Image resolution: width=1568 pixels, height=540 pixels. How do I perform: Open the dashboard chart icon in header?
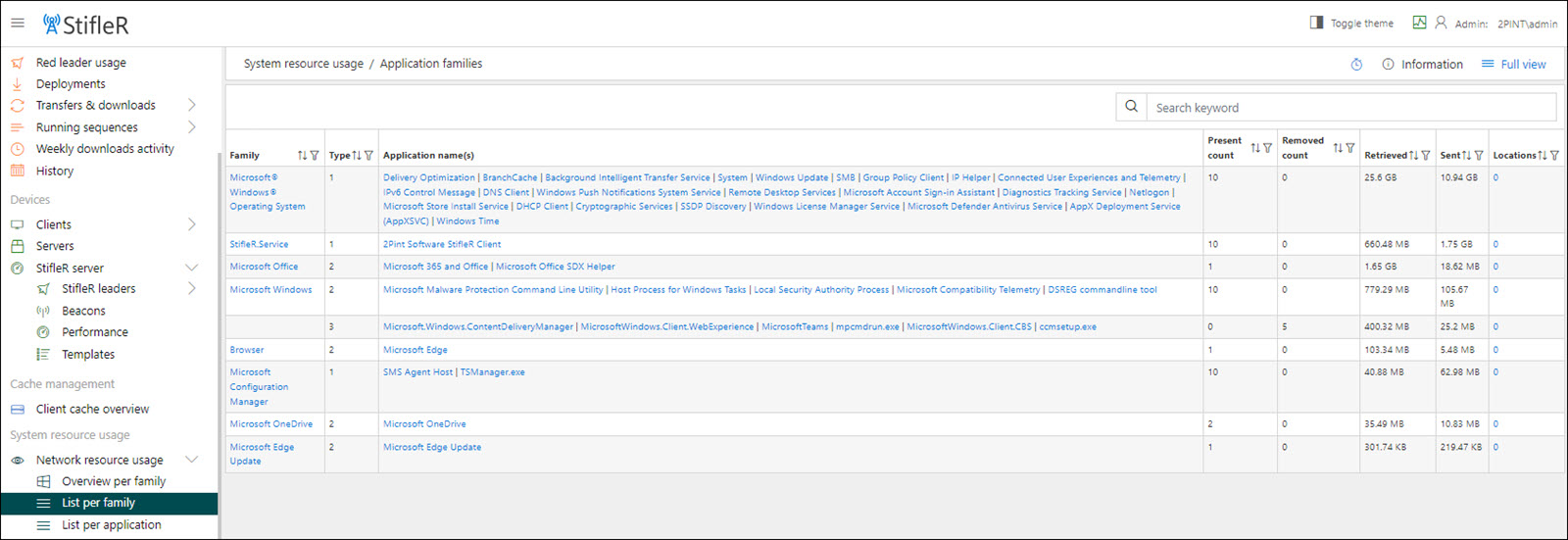pyautogui.click(x=1419, y=23)
